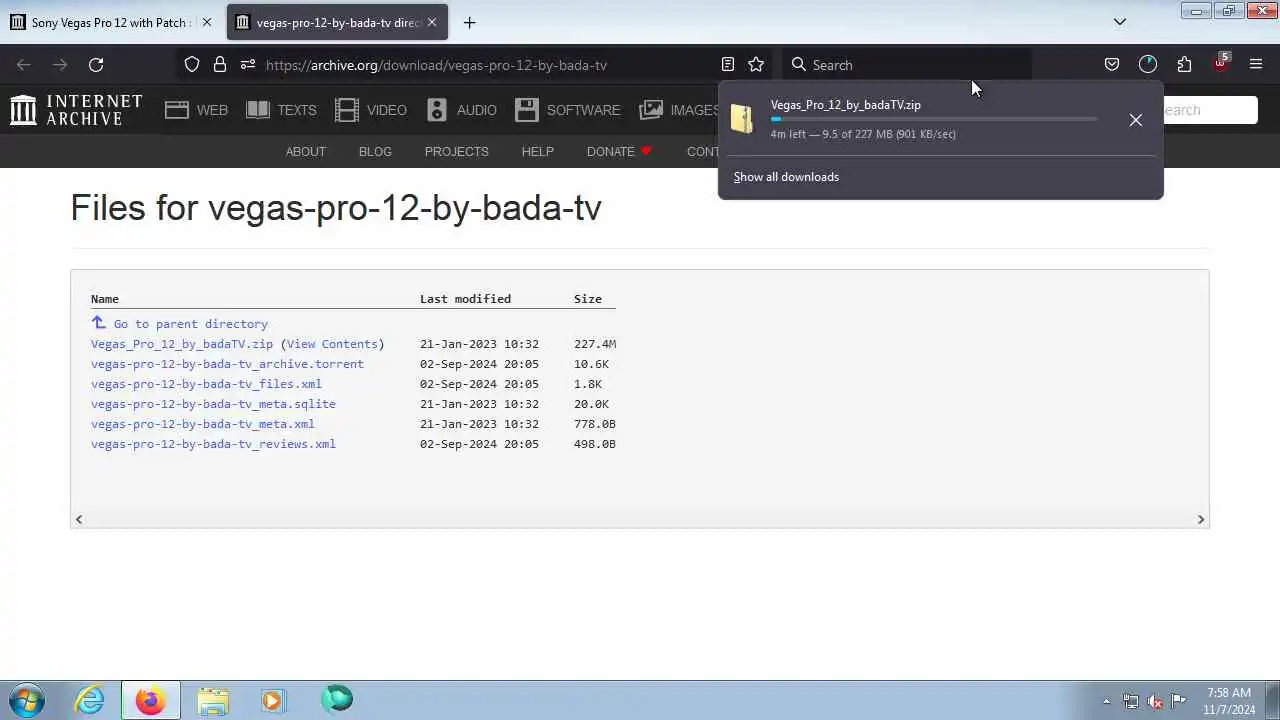Click the download progress bar
Image resolution: width=1280 pixels, height=720 pixels.
(934, 119)
